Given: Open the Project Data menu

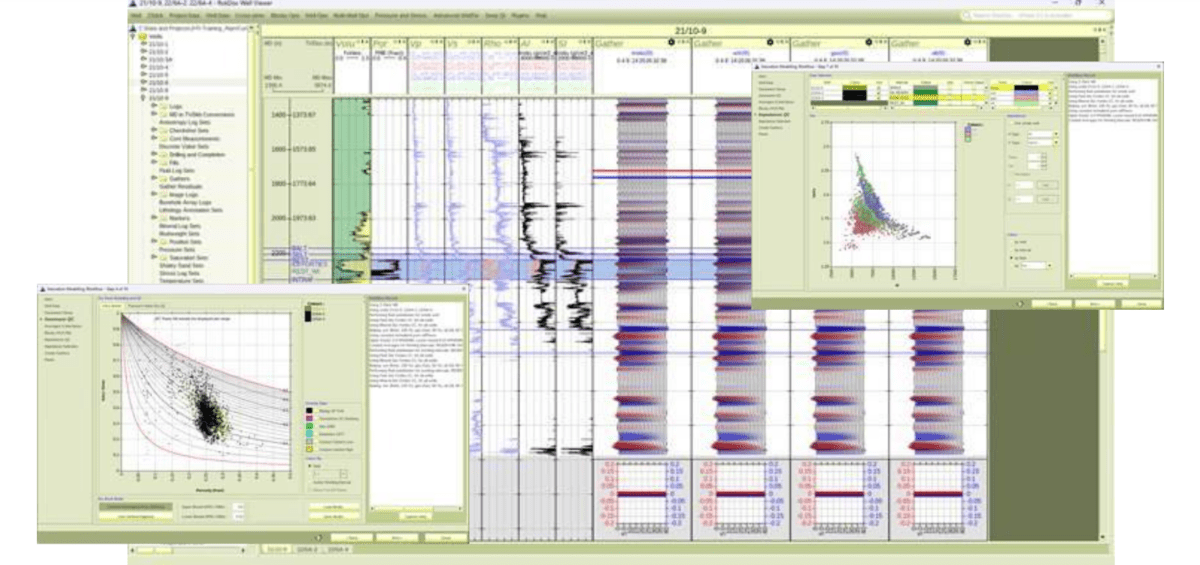Looking at the screenshot, I should point(185,16).
